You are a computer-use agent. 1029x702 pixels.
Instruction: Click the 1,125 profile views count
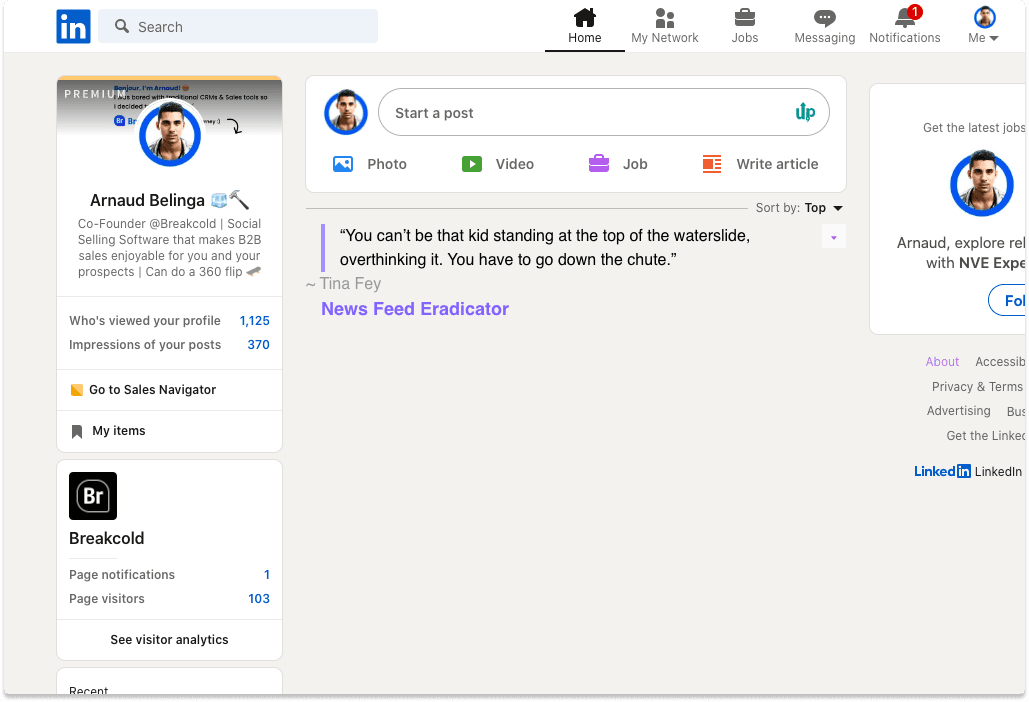point(255,321)
